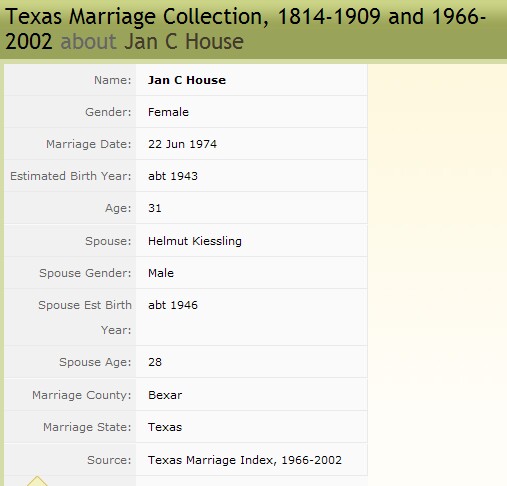Viewport: 507px width, 486px height.
Task: Select the spouse age value 28
Action: pyautogui.click(x=155, y=362)
